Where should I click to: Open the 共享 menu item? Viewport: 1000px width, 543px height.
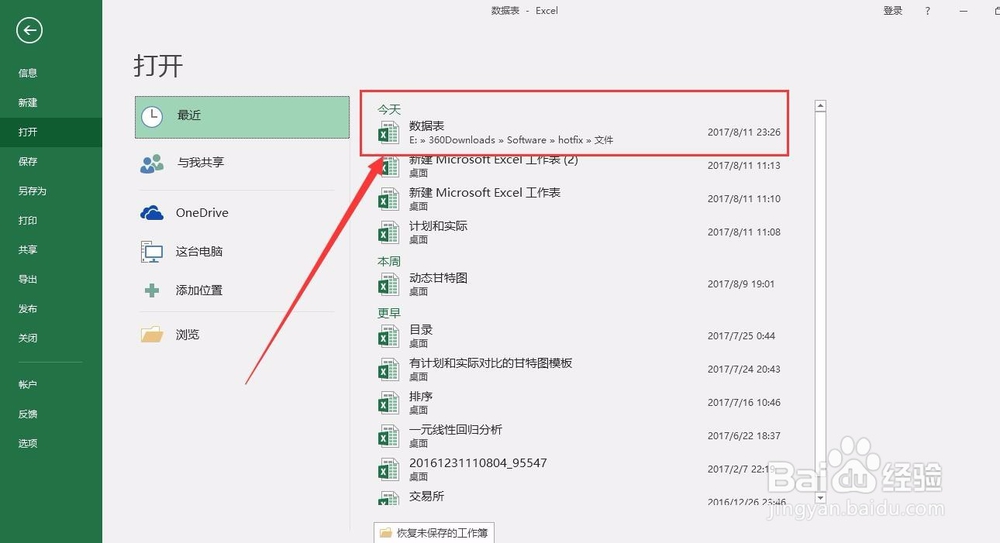tap(28, 249)
